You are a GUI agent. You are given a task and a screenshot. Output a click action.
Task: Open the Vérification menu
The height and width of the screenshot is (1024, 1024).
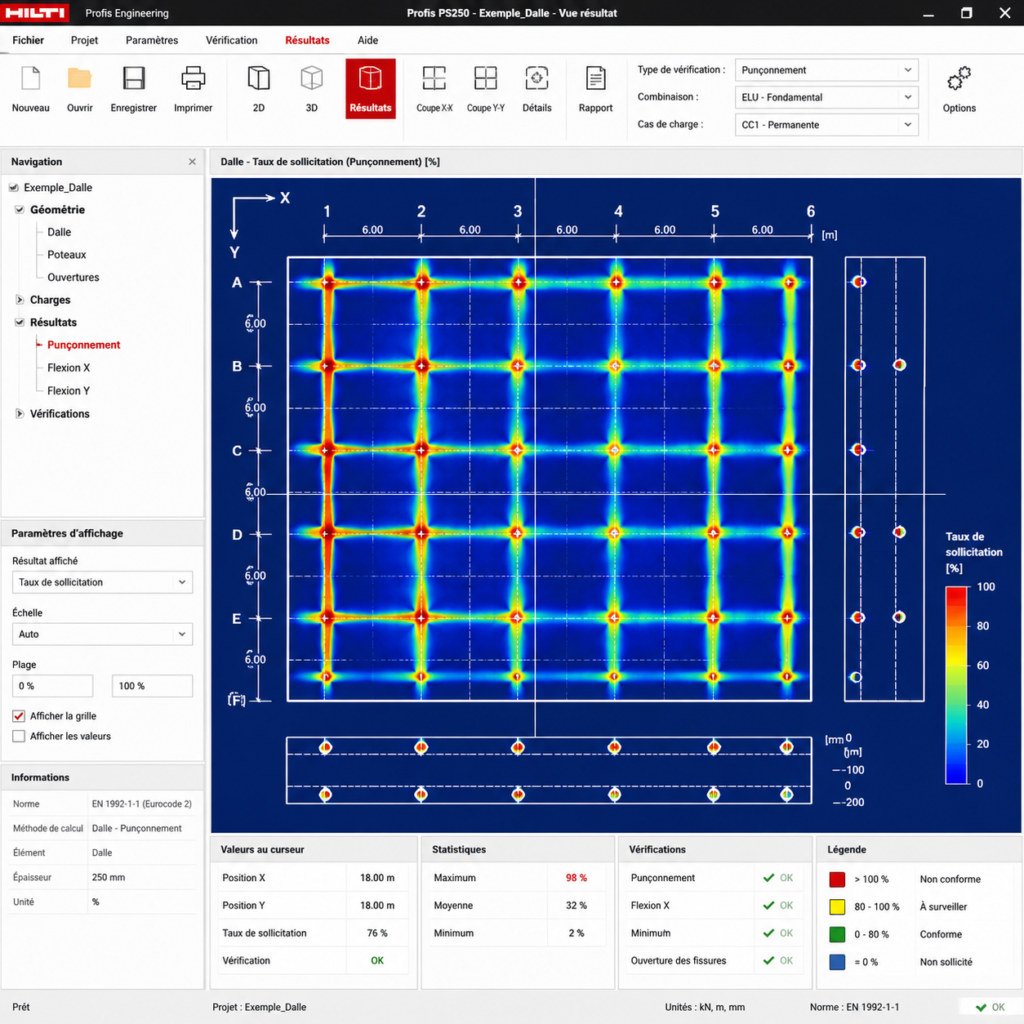[232, 40]
